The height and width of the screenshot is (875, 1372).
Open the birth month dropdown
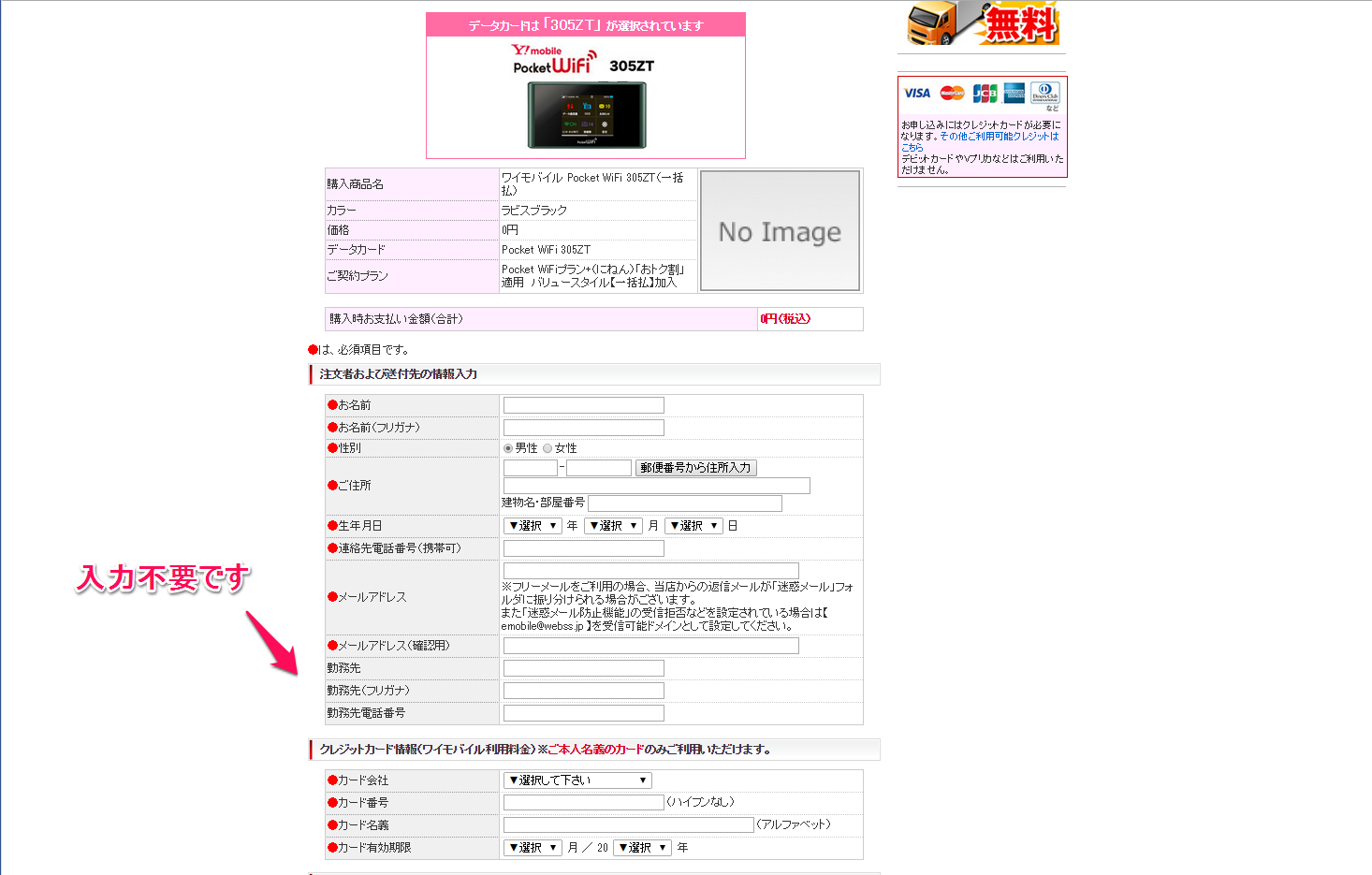click(613, 526)
